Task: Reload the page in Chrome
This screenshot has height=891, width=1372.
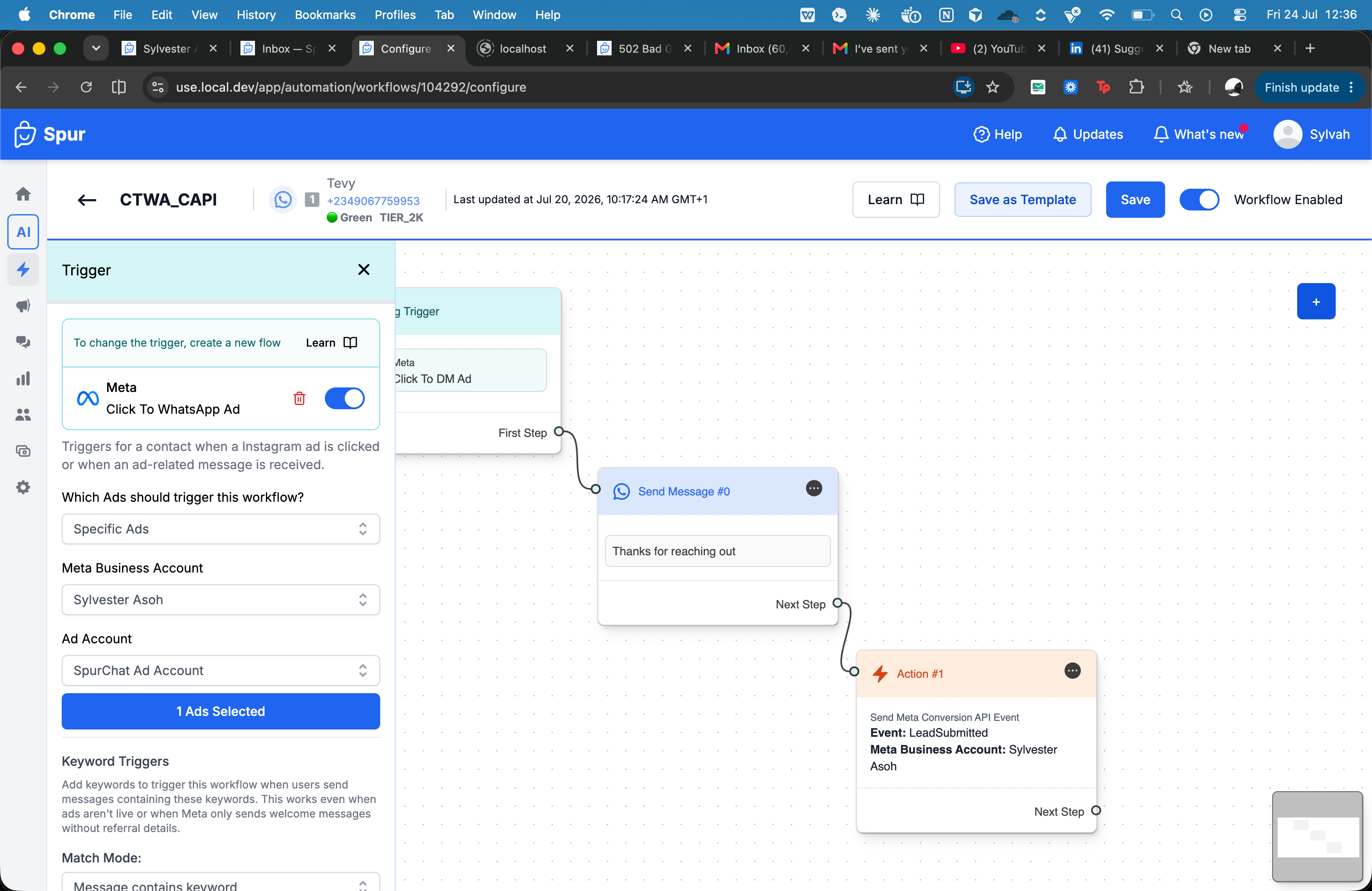Action: 87,87
